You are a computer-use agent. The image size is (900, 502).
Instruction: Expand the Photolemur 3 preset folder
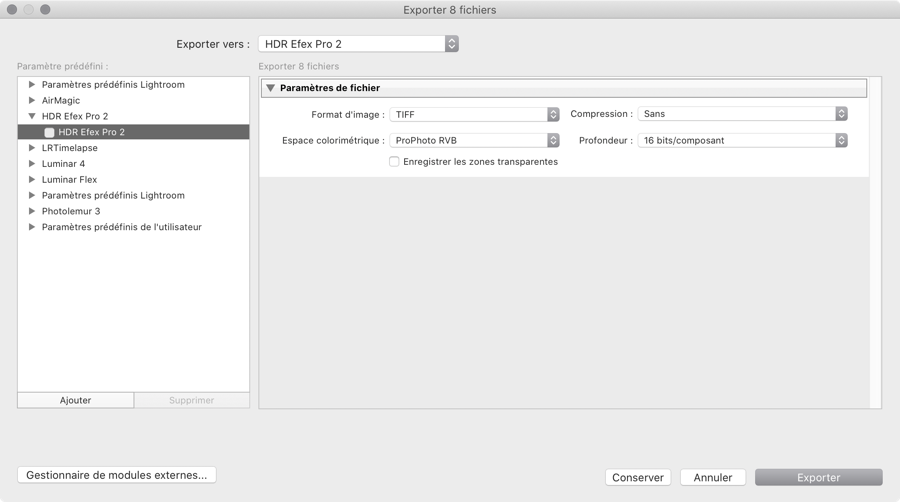pyautogui.click(x=32, y=211)
